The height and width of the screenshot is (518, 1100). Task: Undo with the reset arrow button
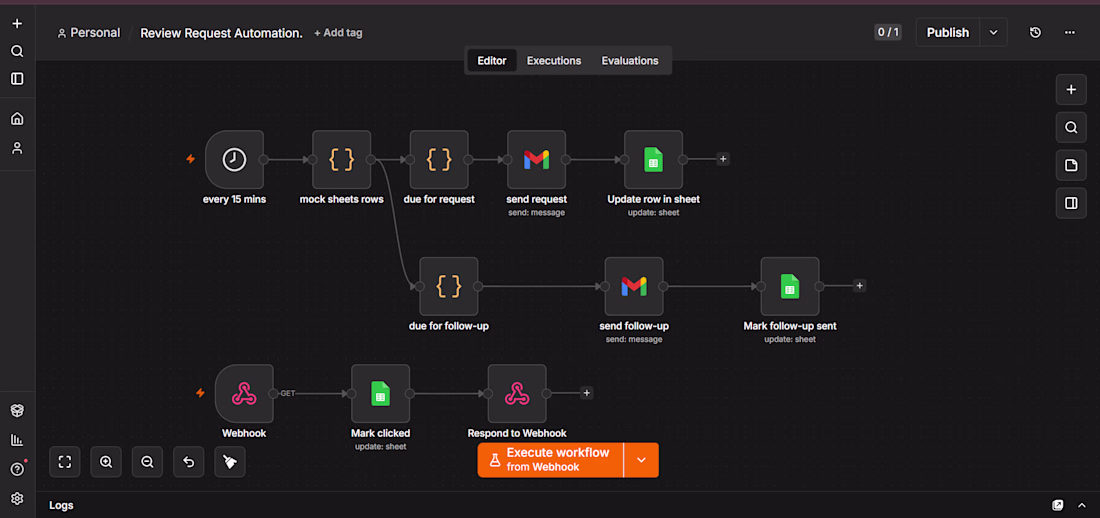pyautogui.click(x=189, y=462)
